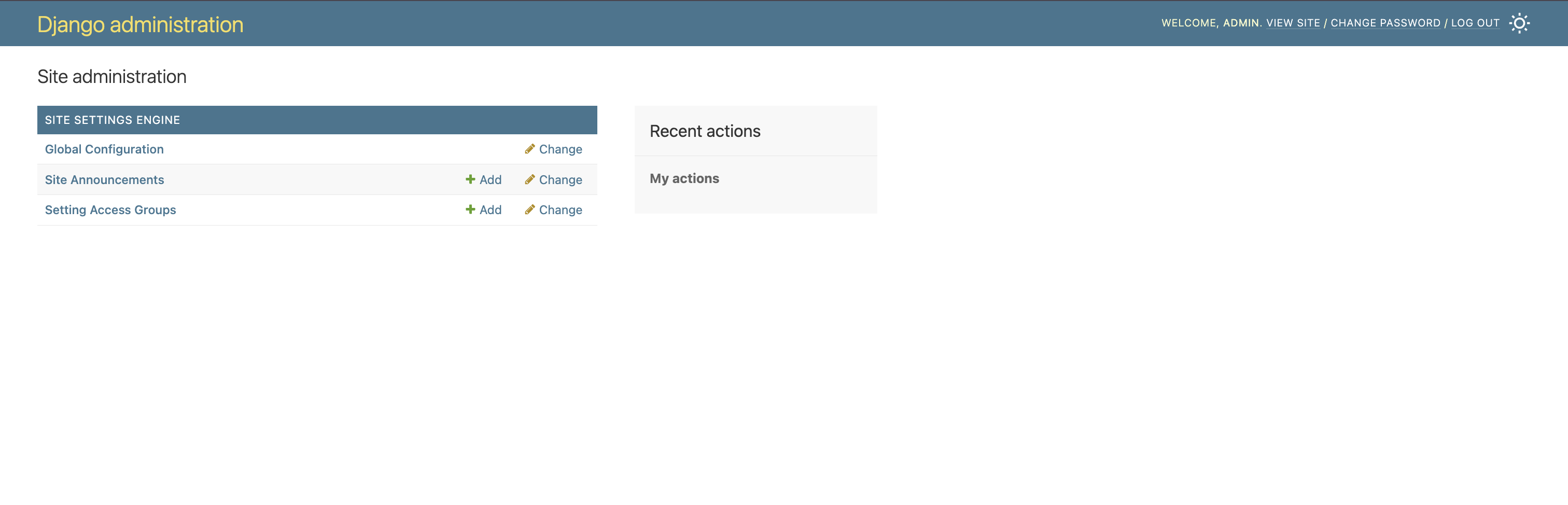Open the Setting Access Groups model link
This screenshot has width=1568, height=505.
coord(110,210)
